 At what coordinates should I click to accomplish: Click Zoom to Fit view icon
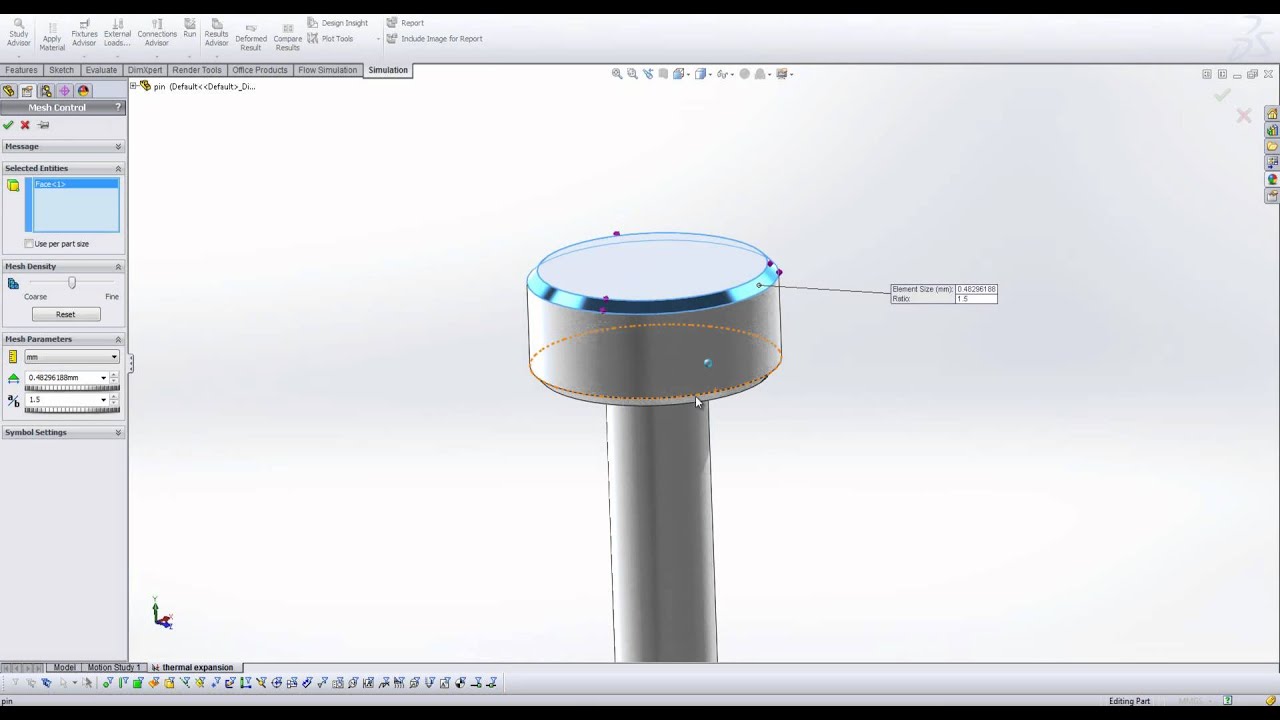(617, 74)
